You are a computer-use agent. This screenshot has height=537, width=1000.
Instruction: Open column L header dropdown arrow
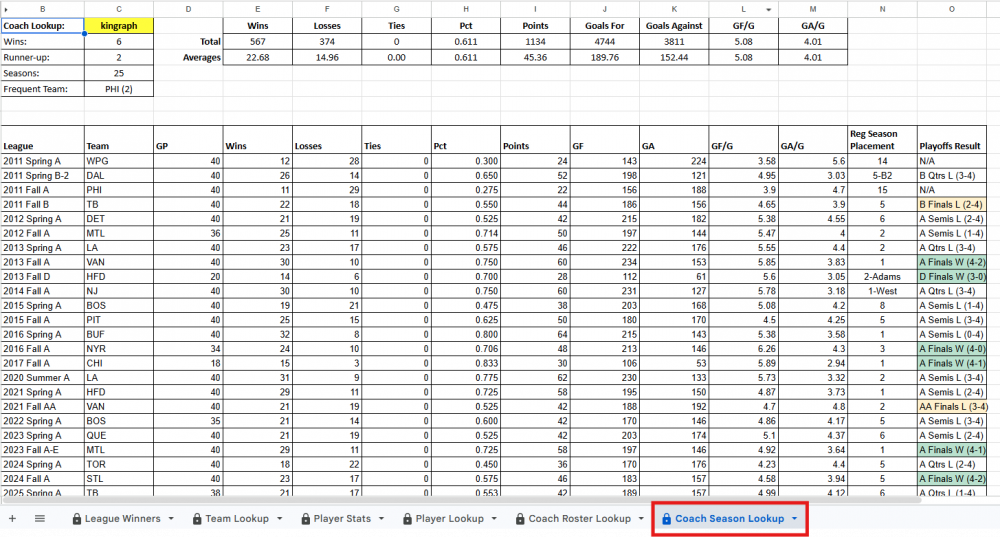click(768, 10)
